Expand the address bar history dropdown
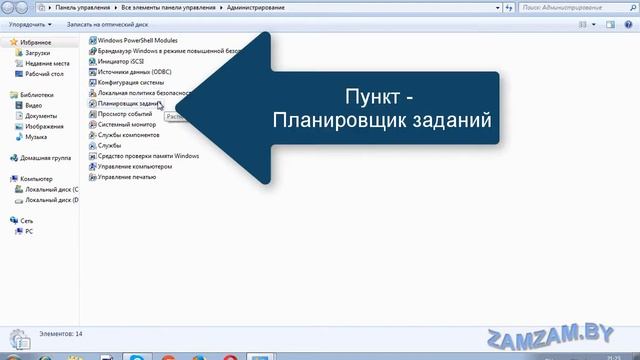 [498, 8]
